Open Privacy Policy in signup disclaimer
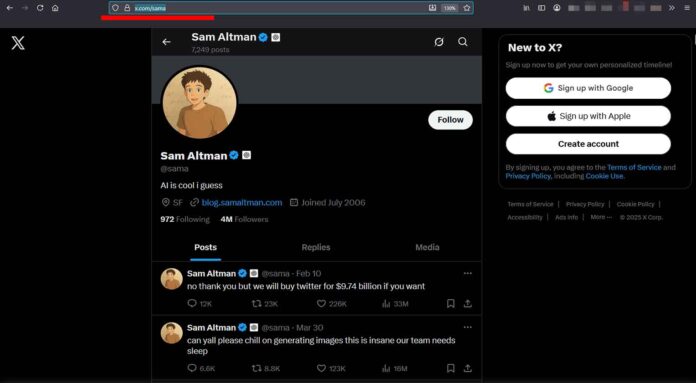This screenshot has width=696, height=383. coord(528,176)
